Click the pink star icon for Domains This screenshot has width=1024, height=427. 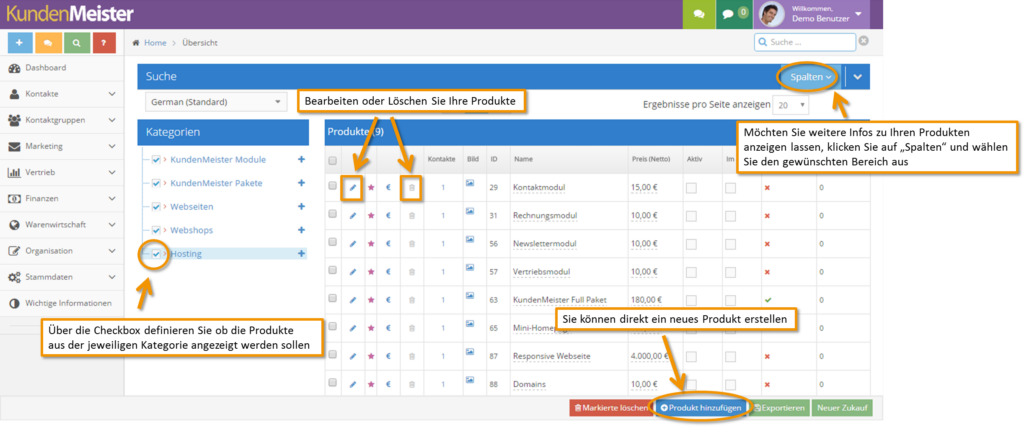click(x=371, y=384)
